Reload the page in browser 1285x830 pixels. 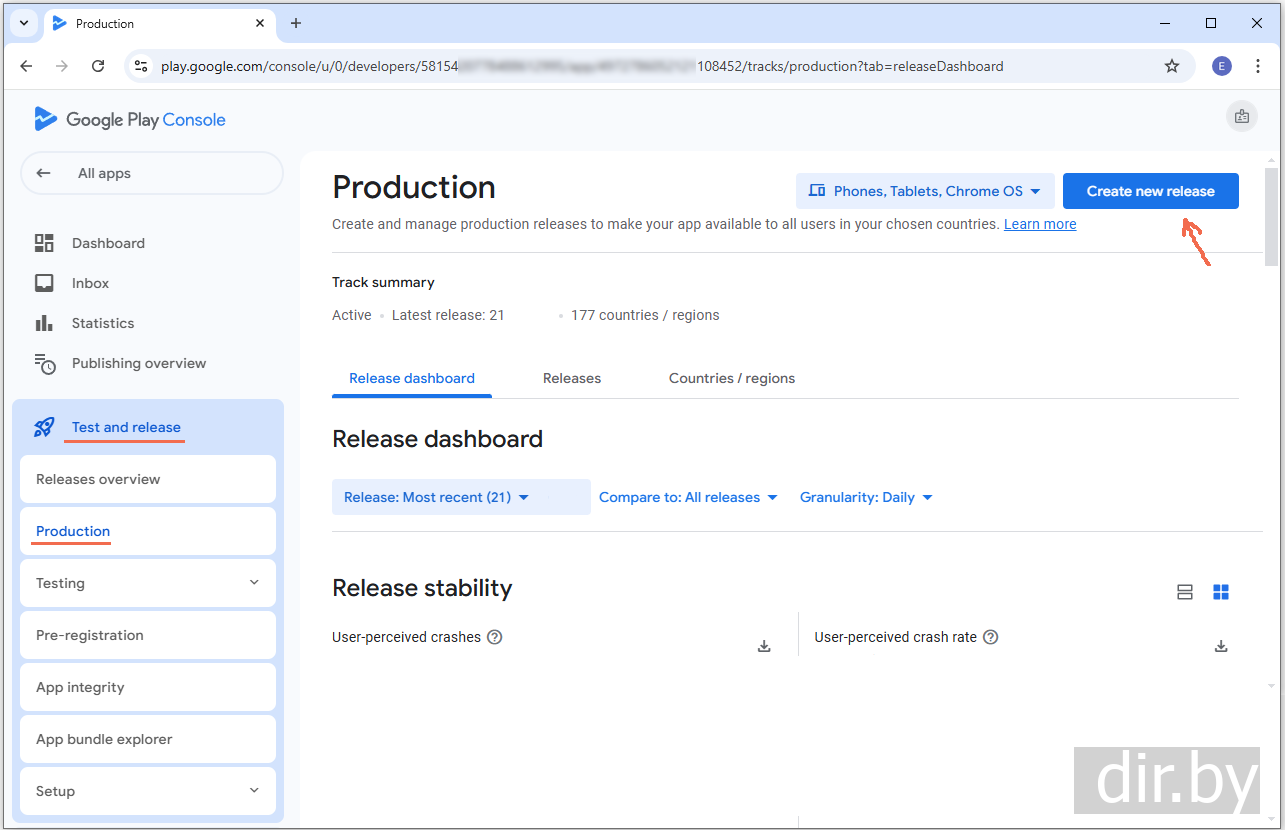click(98, 66)
